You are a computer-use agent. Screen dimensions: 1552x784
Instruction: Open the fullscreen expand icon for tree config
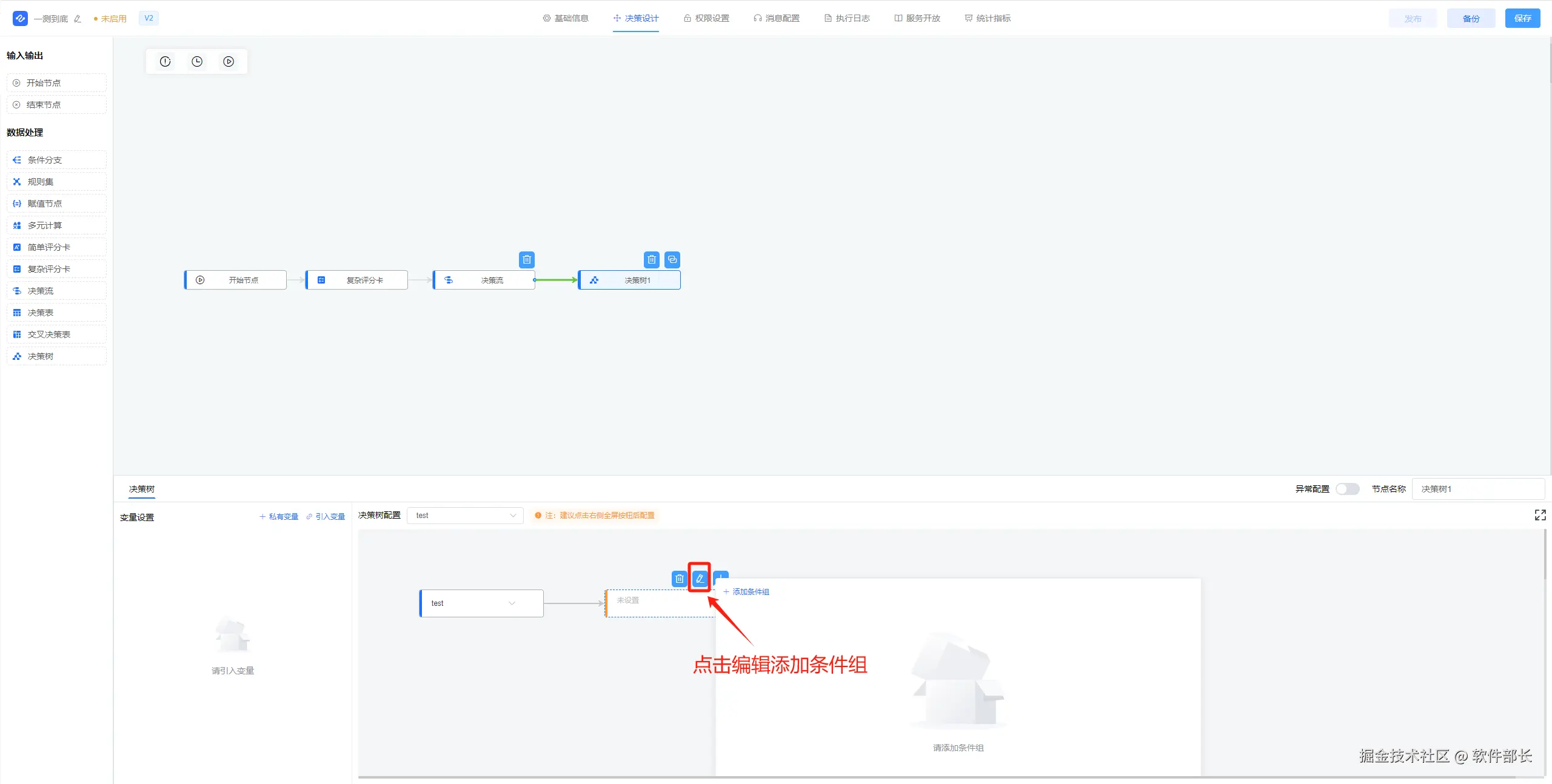pos(1540,515)
